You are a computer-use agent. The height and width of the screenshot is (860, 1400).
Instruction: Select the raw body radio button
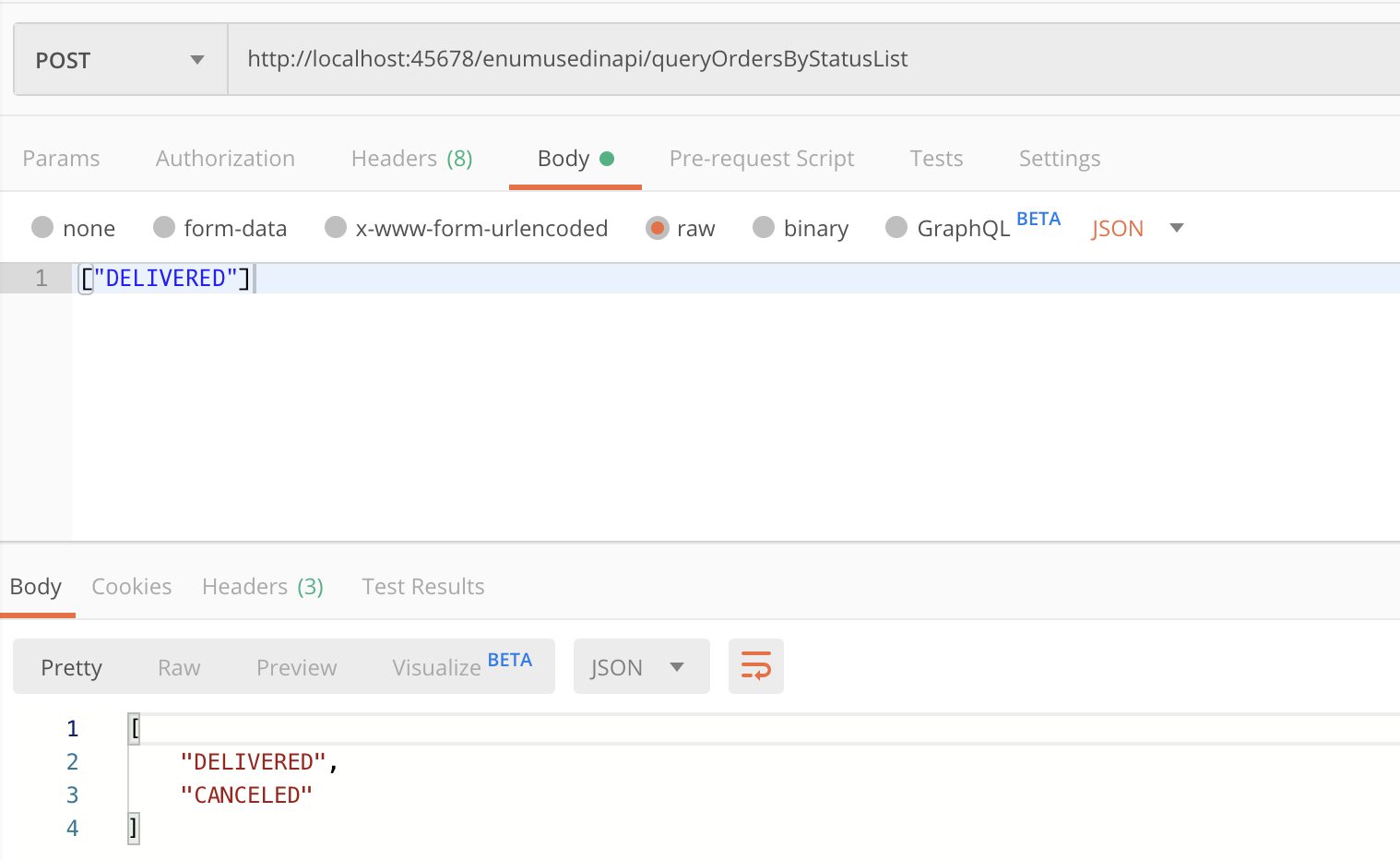click(657, 228)
